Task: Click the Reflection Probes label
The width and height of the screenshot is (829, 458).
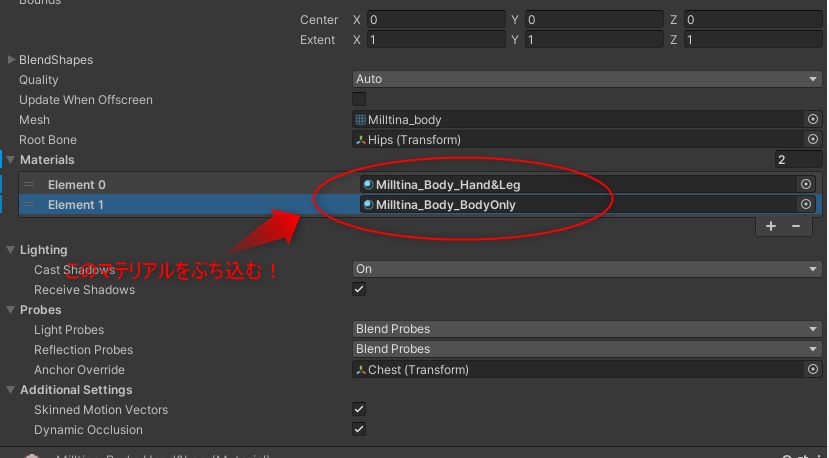Action: coord(84,350)
